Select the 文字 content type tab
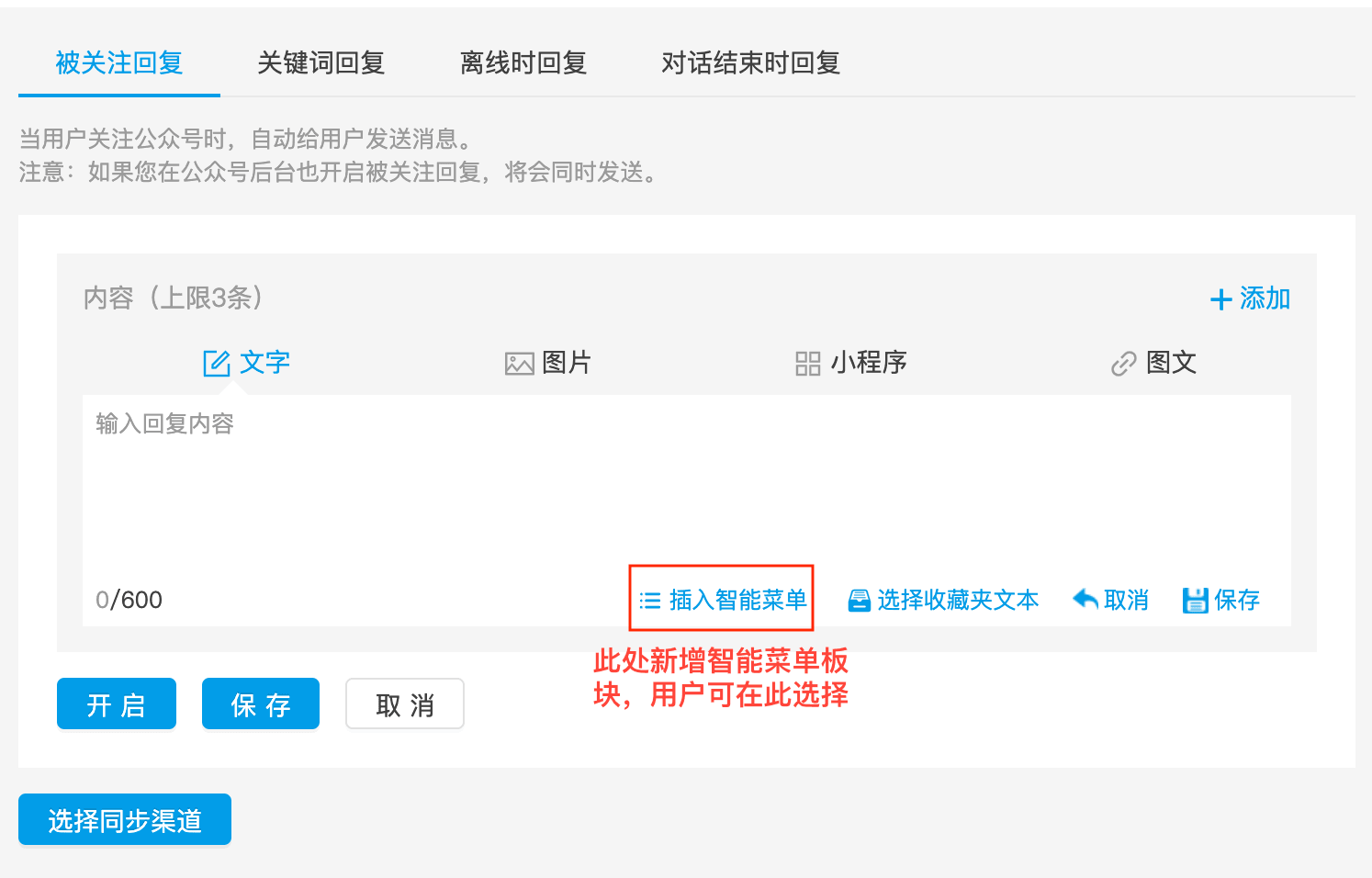The width and height of the screenshot is (1372, 878). pos(246,363)
